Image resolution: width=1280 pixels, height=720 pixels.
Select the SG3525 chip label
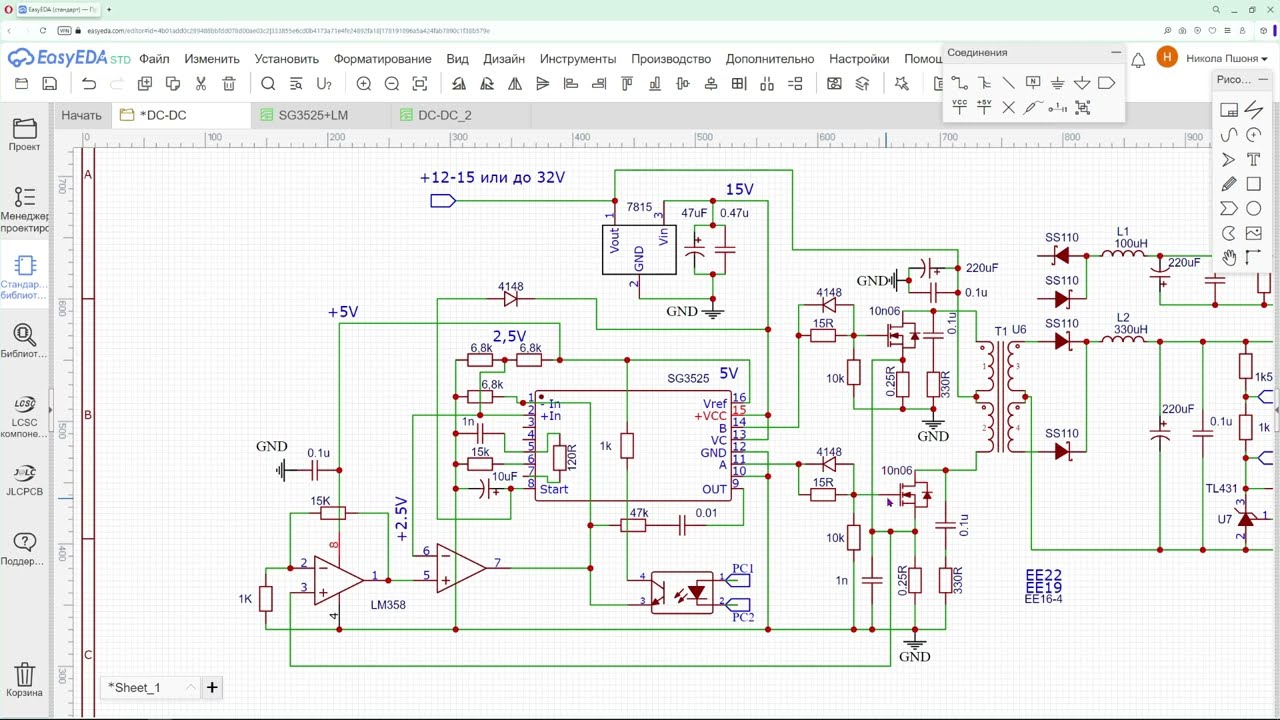tap(688, 378)
